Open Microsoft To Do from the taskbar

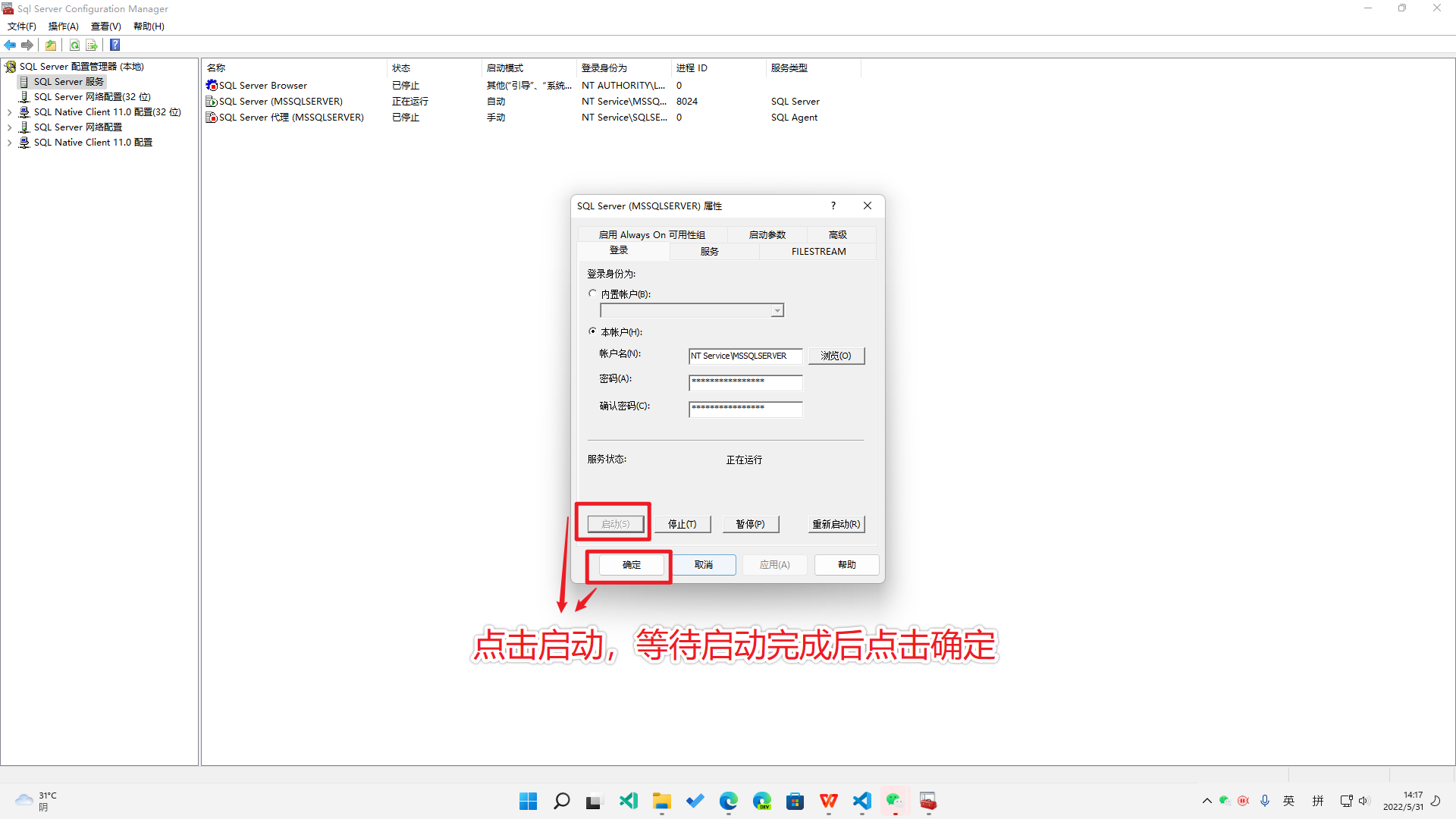coord(695,802)
